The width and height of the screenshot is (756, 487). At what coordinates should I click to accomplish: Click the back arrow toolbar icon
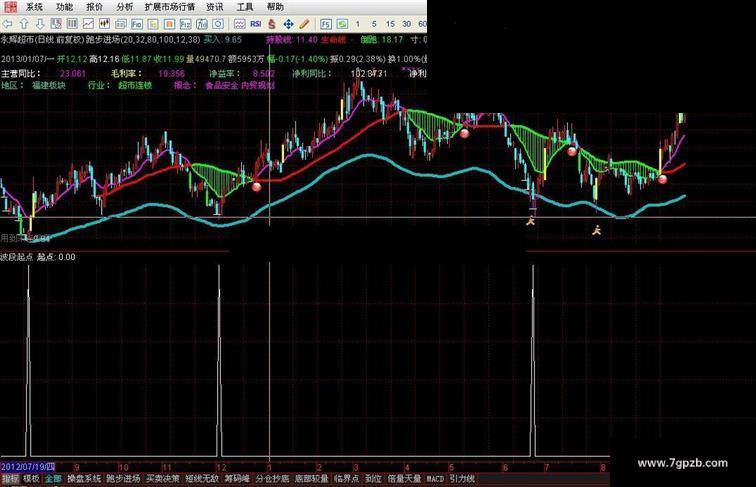7,24
